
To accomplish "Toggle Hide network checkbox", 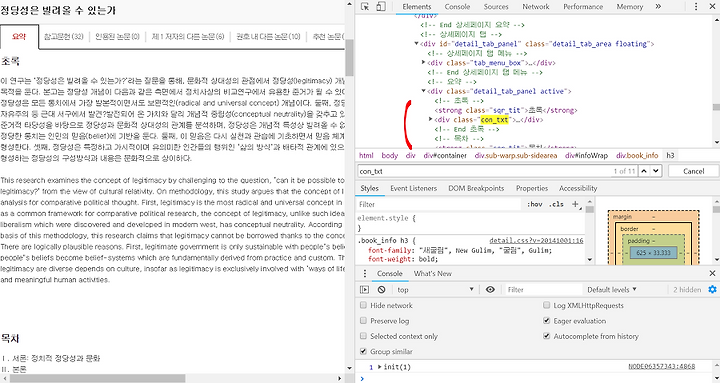I will click(x=363, y=305).
